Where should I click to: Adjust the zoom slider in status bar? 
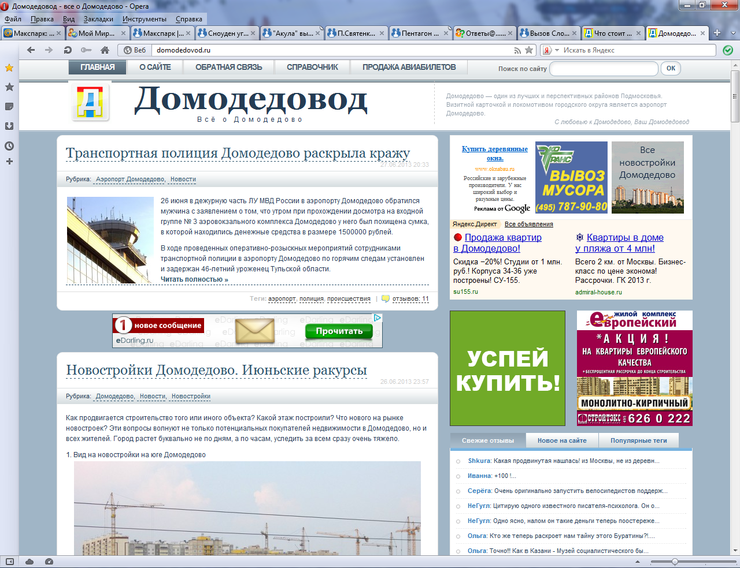676,561
